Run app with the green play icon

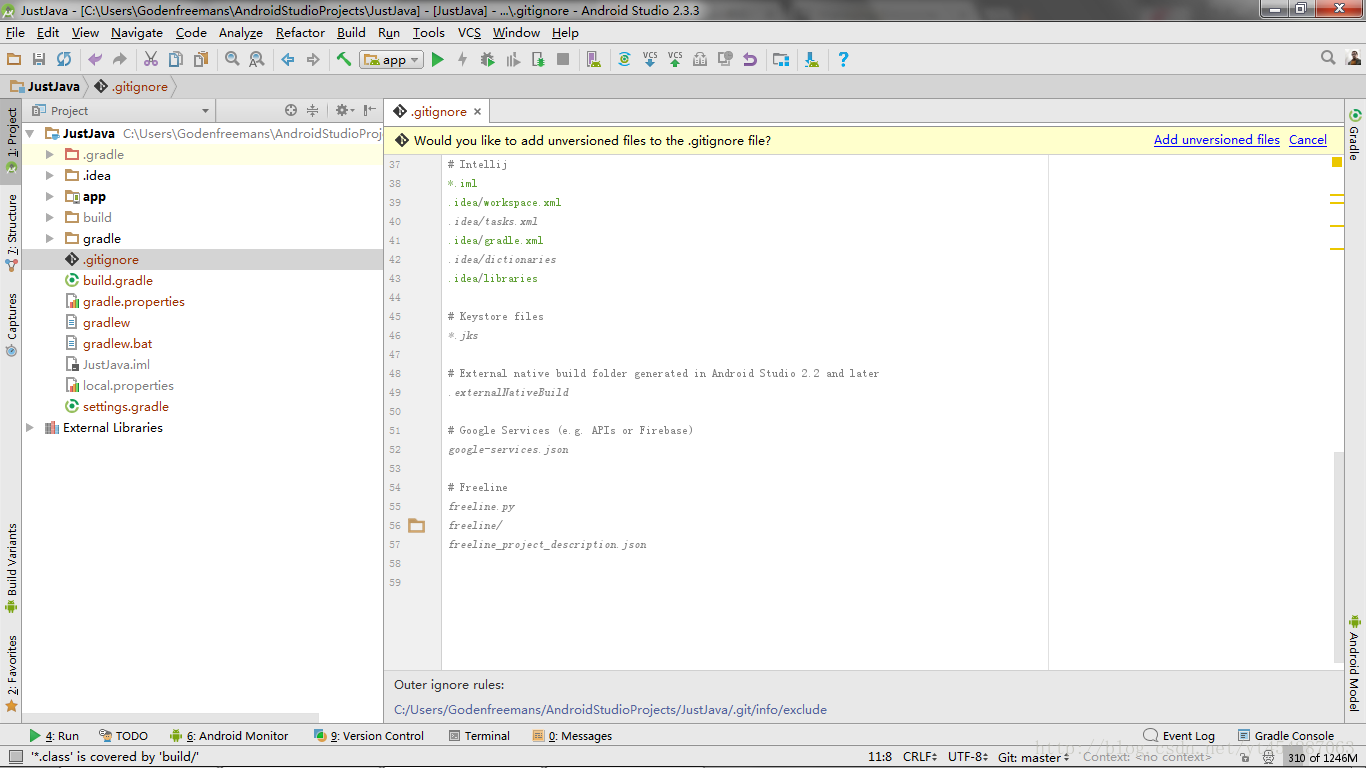[437, 60]
